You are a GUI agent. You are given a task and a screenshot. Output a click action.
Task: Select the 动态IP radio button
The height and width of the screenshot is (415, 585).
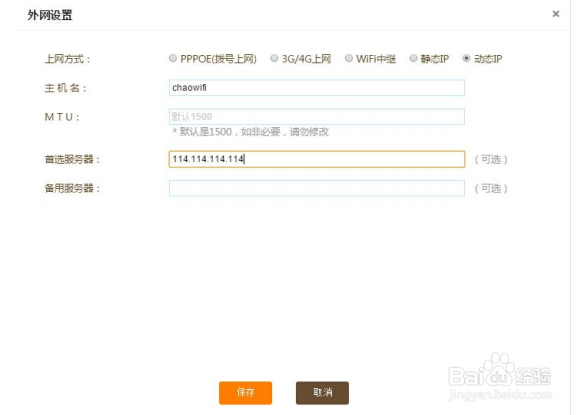point(466,58)
